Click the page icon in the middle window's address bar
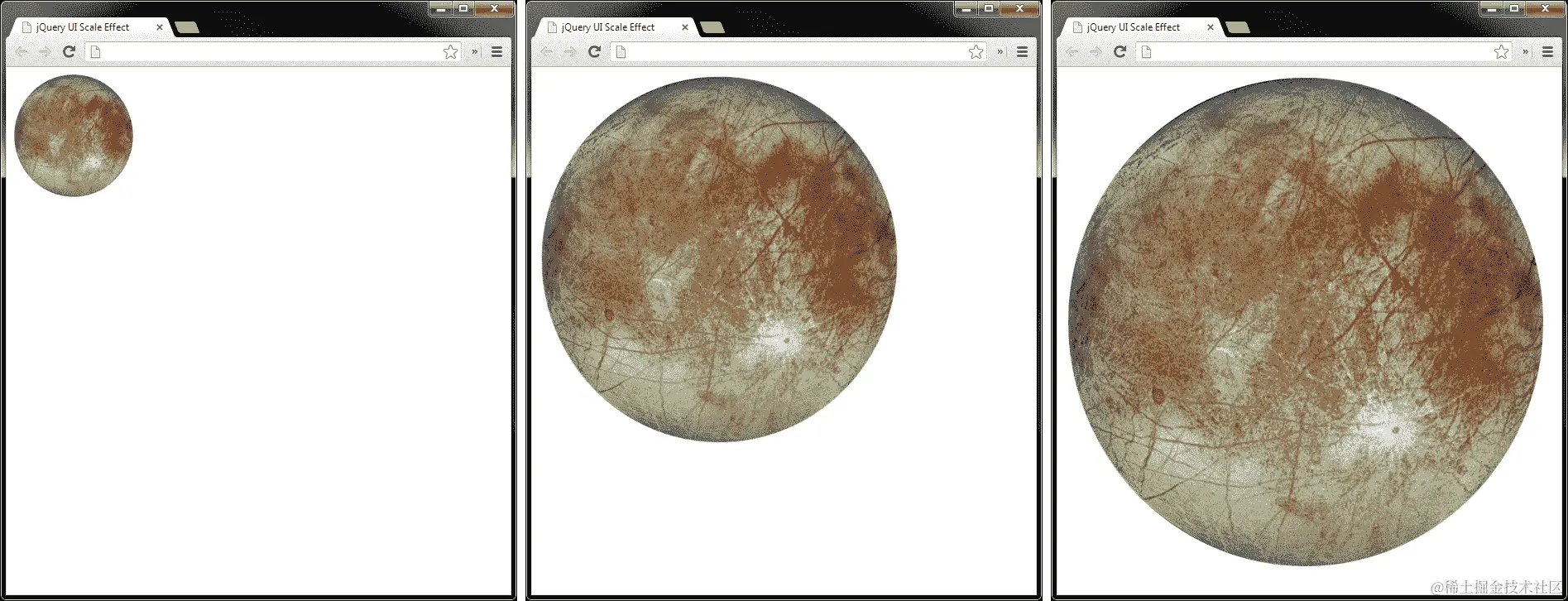Screen dimensions: 1568x601 tap(621, 51)
